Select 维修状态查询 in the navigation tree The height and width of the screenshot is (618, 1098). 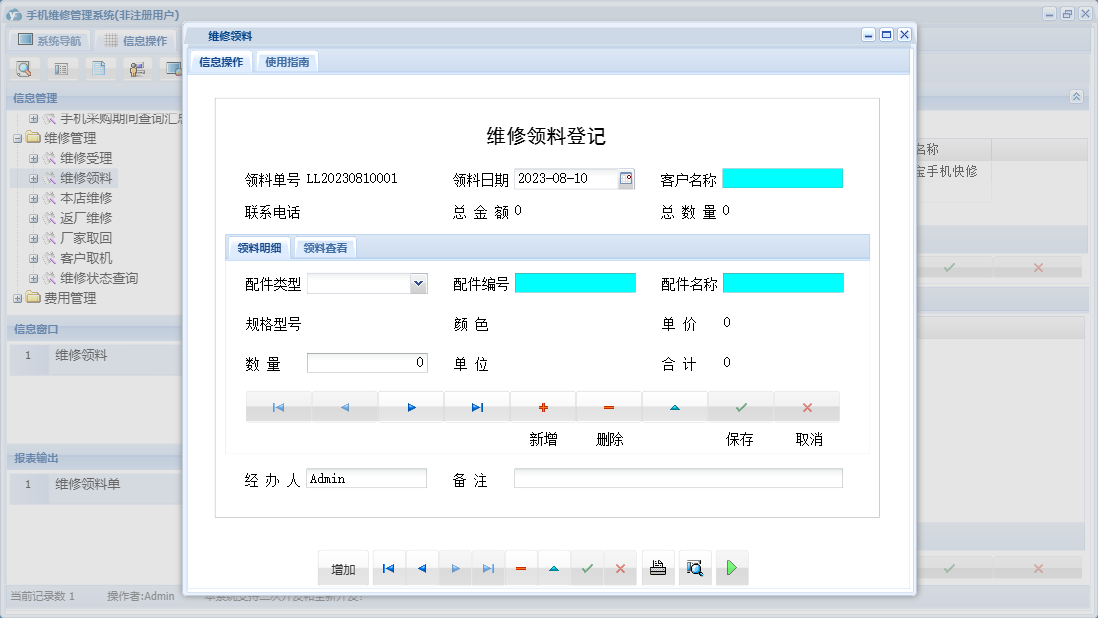click(x=97, y=277)
